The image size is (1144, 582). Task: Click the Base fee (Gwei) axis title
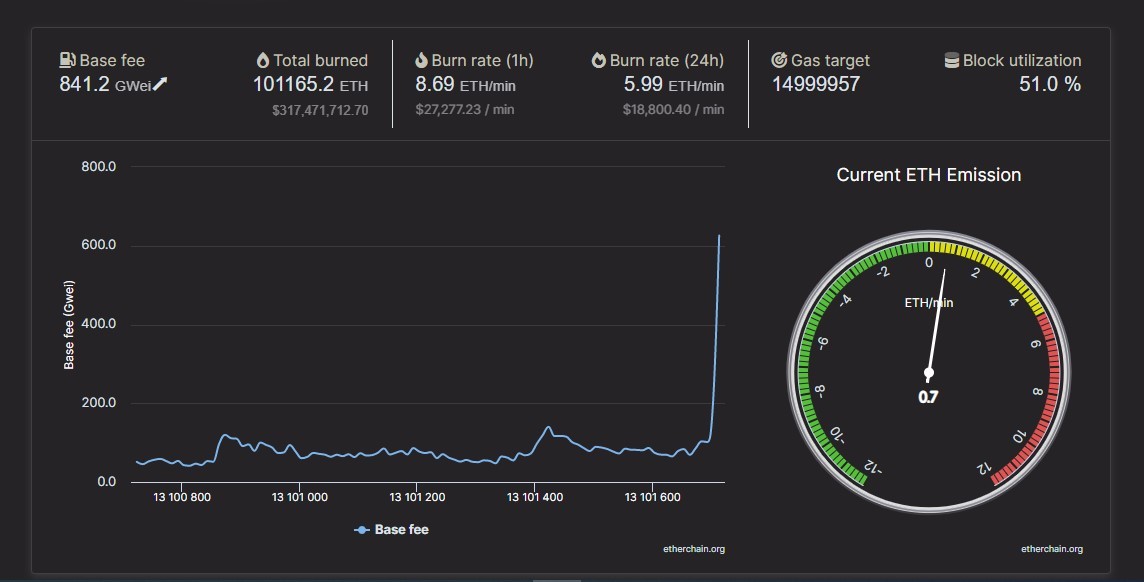pos(69,325)
